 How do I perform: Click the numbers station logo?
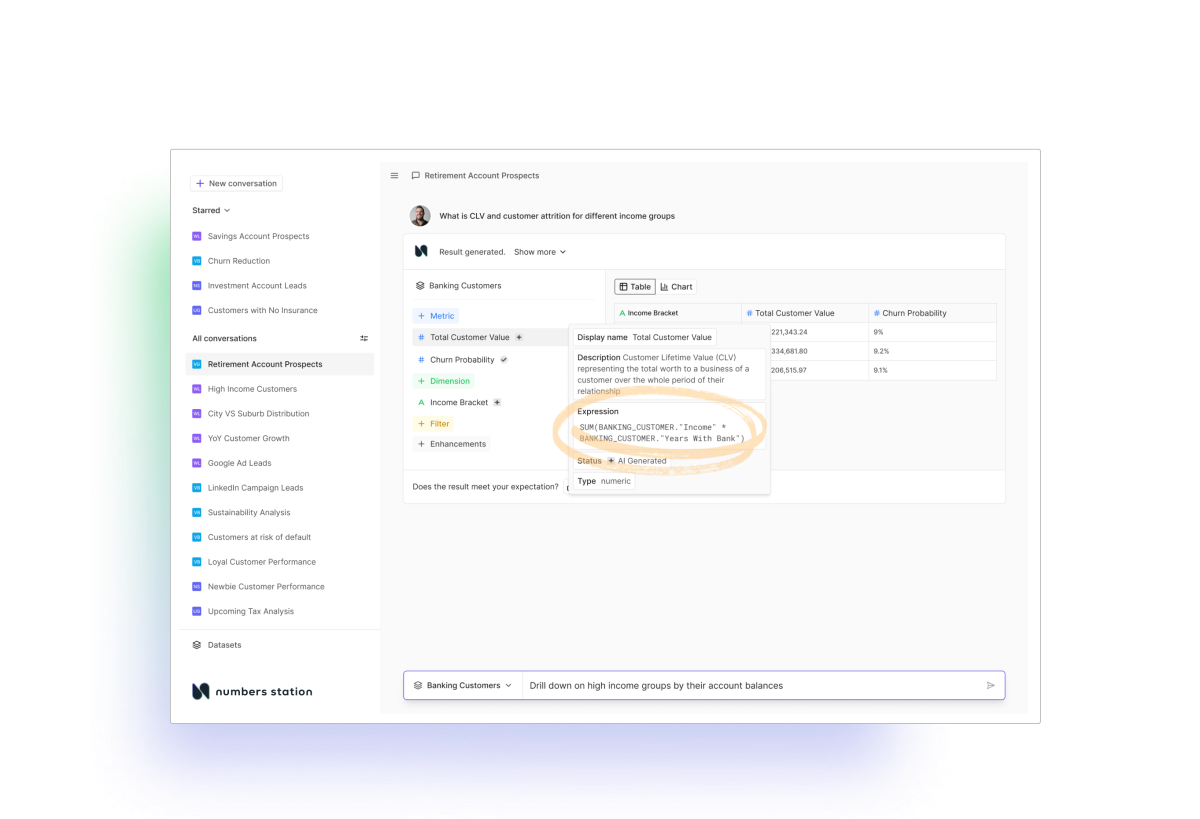point(252,691)
